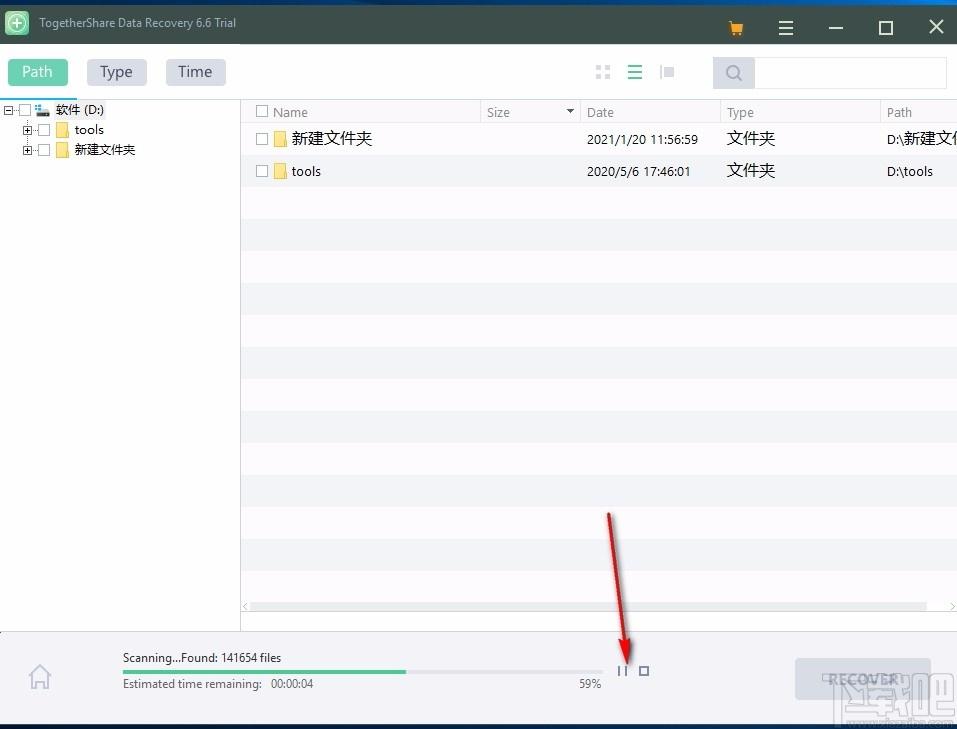This screenshot has width=957, height=729.
Task: Click in the search input field
Action: (849, 73)
